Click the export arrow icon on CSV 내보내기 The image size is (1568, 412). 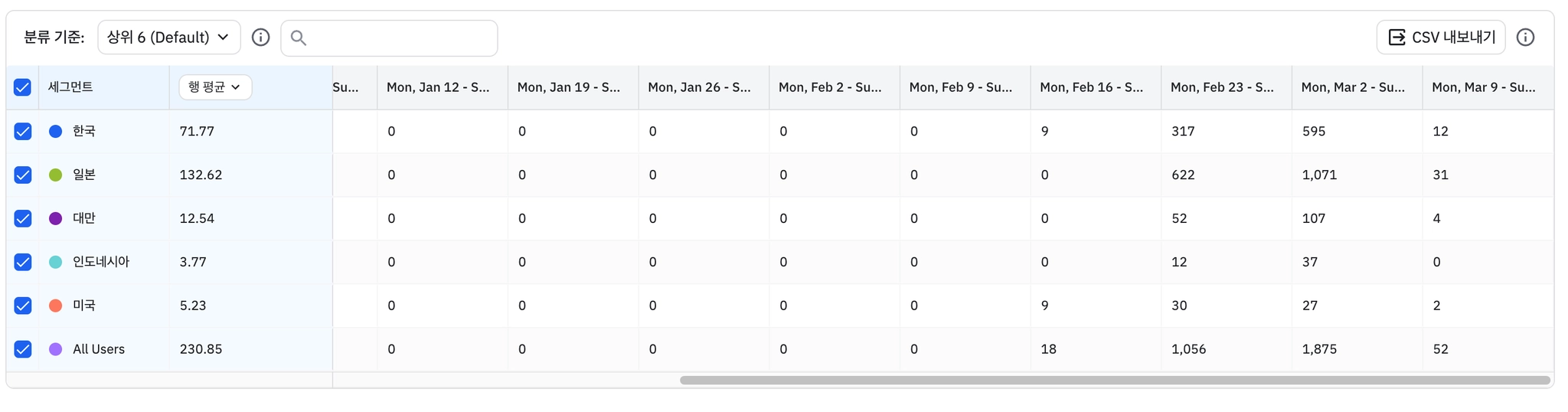click(1396, 38)
